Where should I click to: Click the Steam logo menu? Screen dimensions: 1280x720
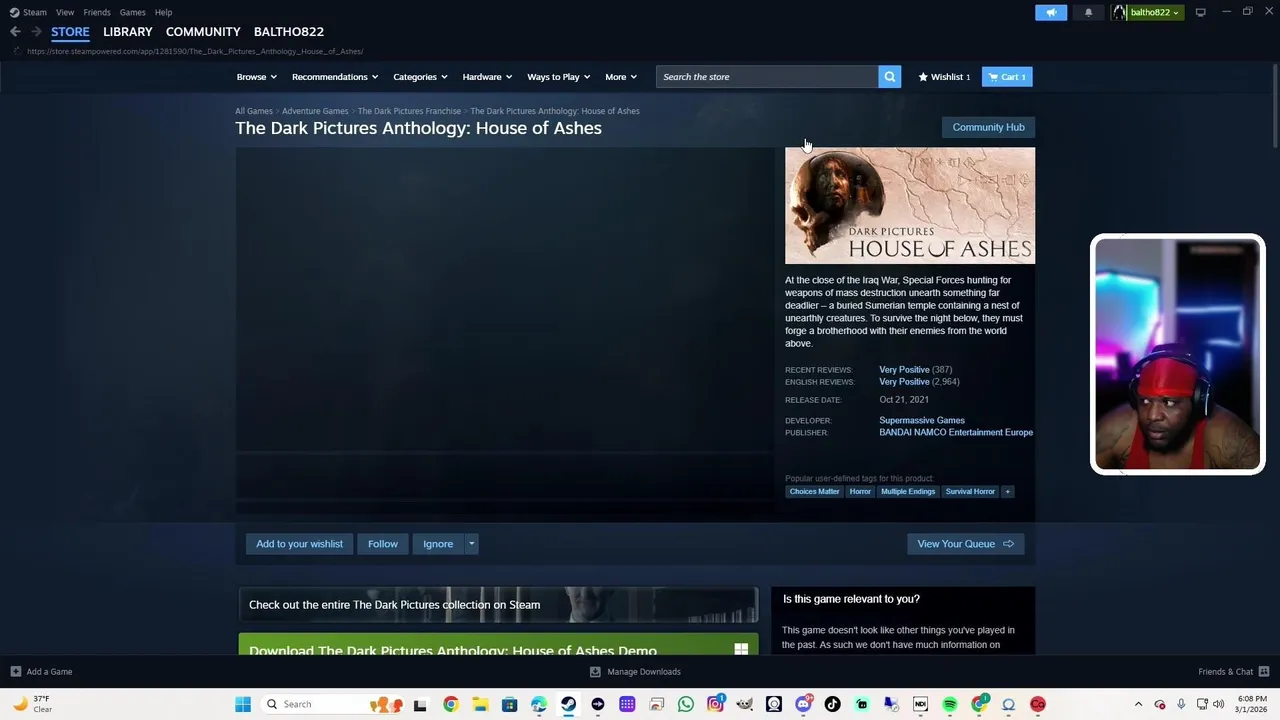(x=28, y=12)
